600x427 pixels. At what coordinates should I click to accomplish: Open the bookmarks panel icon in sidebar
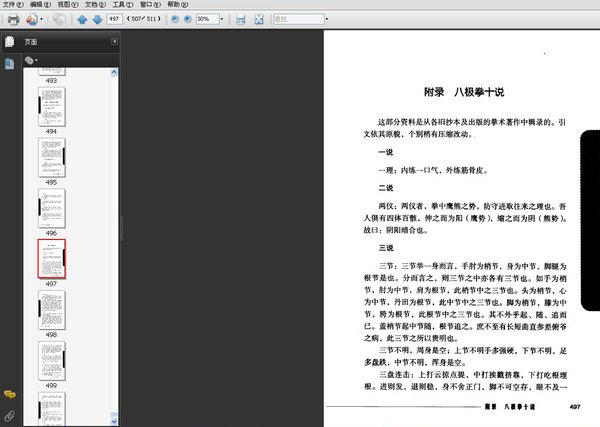click(x=9, y=64)
